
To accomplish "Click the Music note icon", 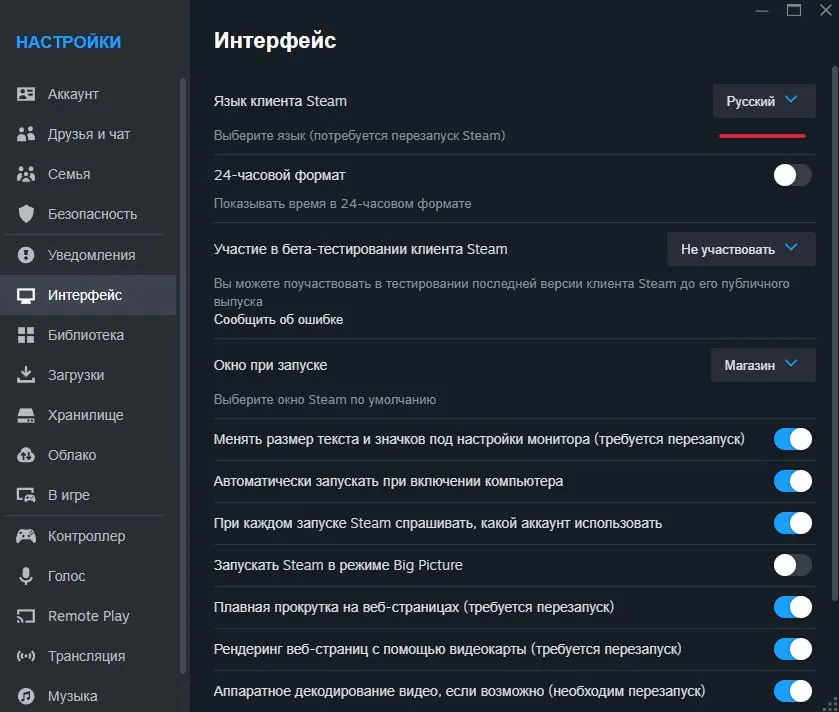I will [26, 696].
